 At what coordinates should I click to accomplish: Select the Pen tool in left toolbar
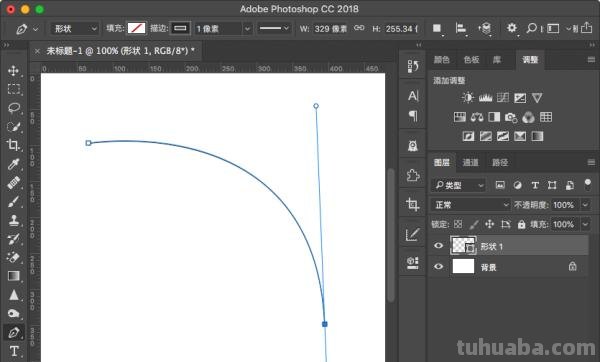13,332
